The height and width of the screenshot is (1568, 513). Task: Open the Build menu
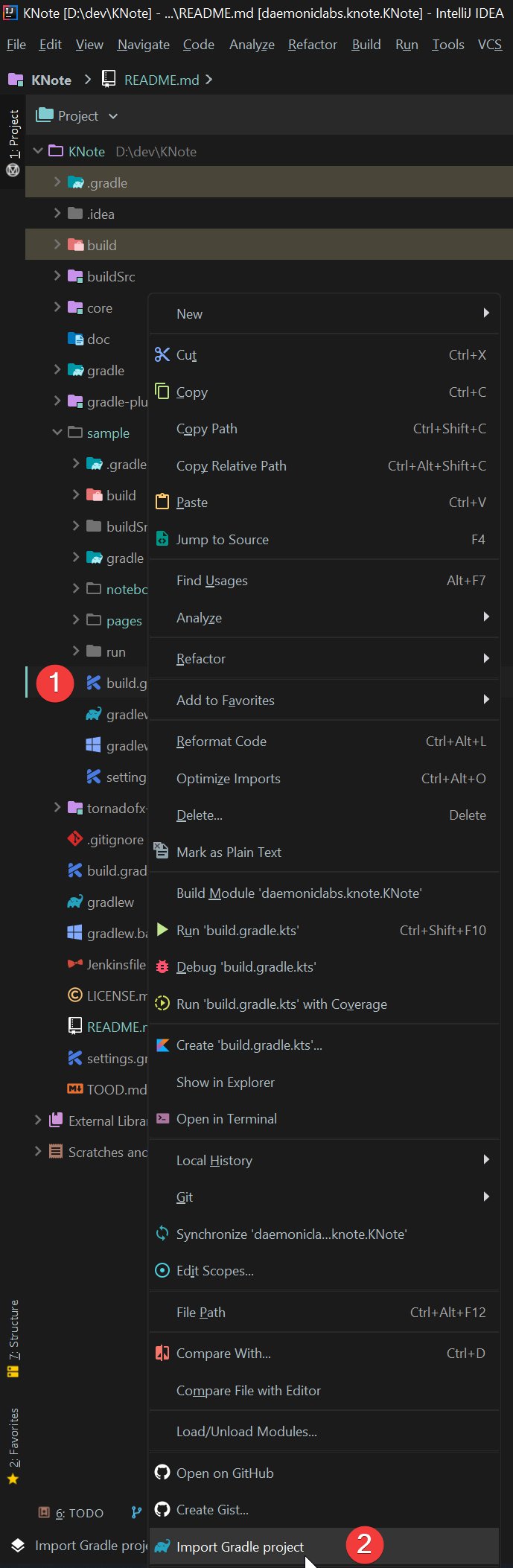pos(366,45)
